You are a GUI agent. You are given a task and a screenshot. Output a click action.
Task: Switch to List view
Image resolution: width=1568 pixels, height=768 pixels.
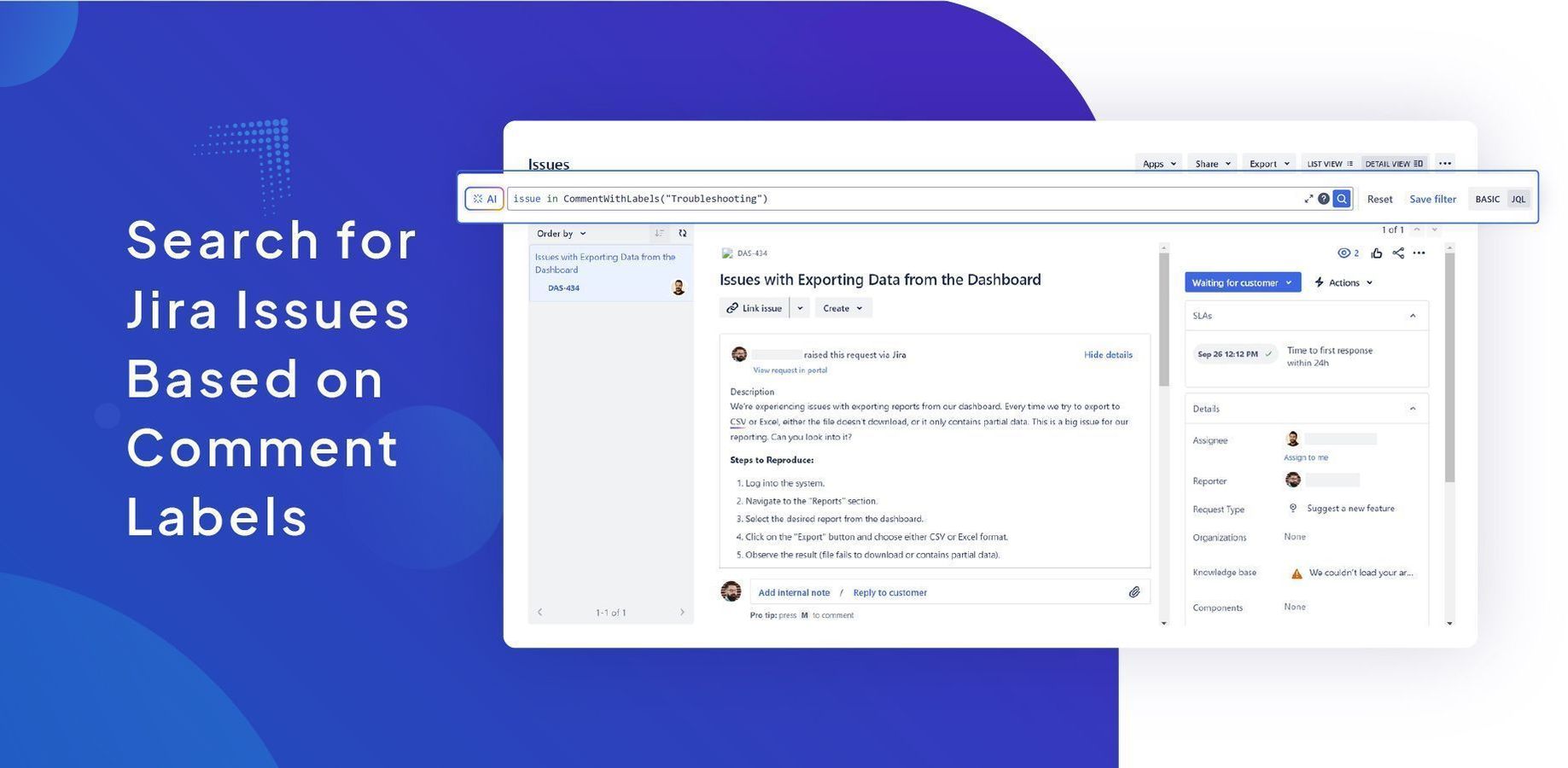click(1330, 164)
